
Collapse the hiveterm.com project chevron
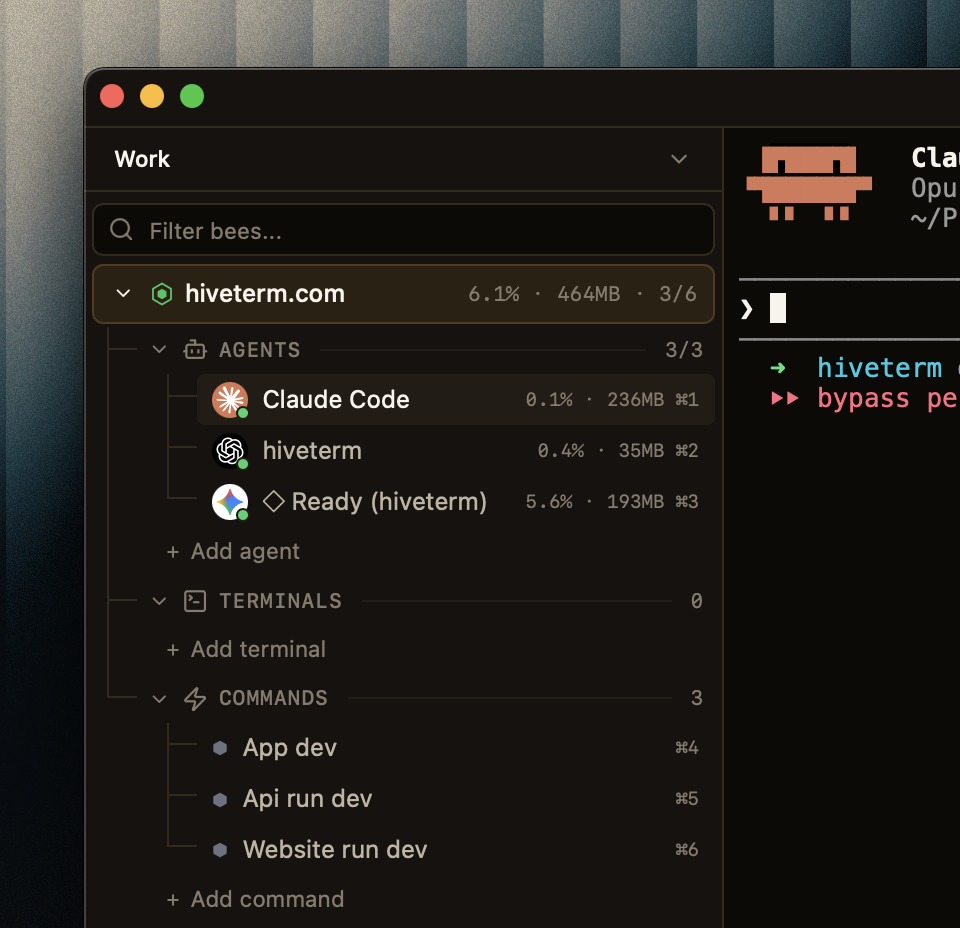point(123,293)
